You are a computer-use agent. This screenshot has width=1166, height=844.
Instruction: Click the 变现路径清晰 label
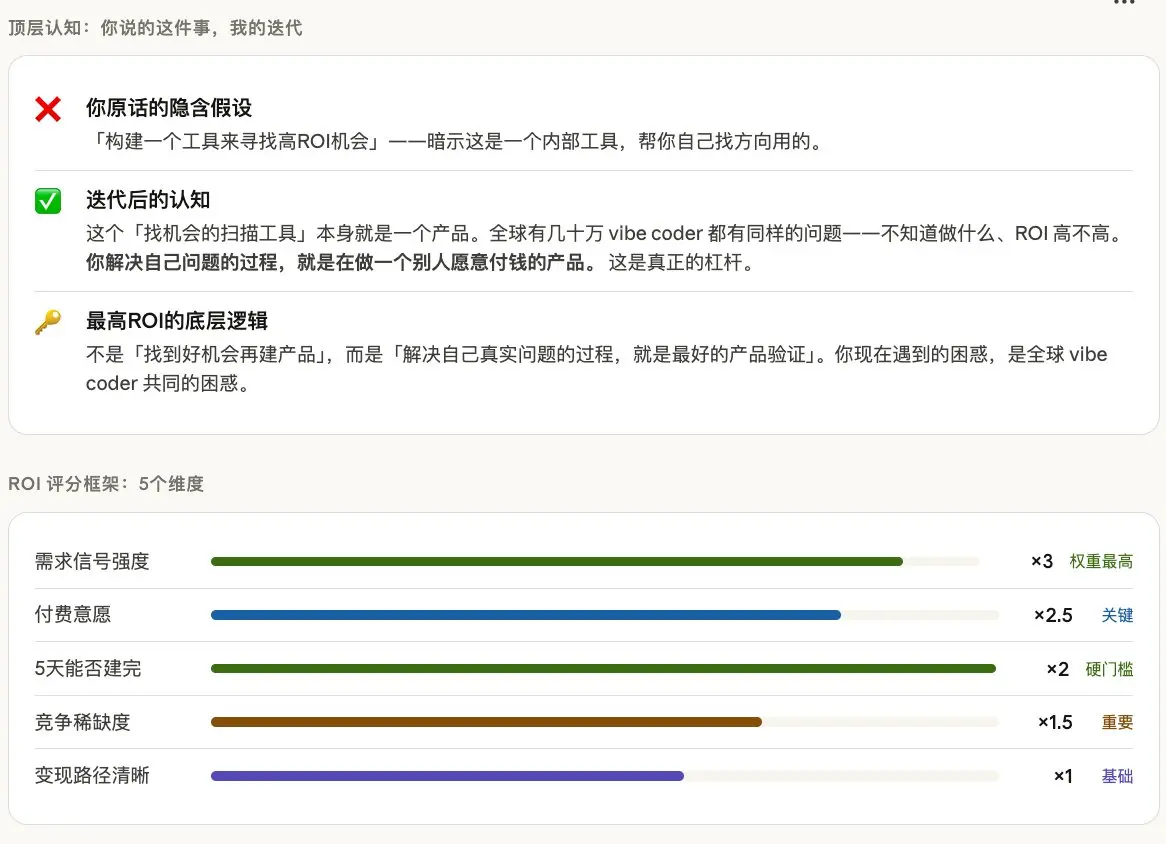tap(92, 776)
